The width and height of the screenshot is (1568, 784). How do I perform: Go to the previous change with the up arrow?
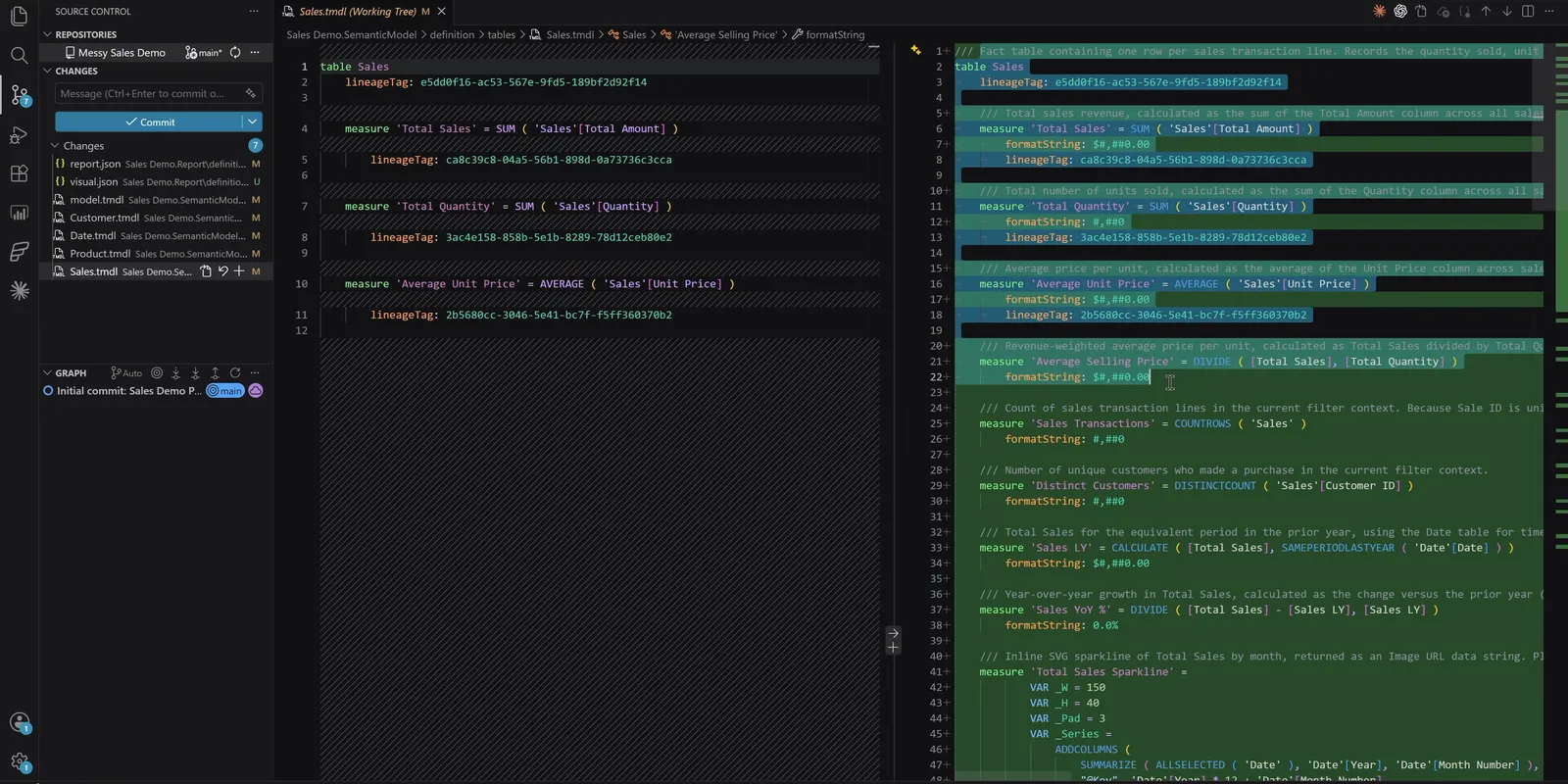(1486, 12)
